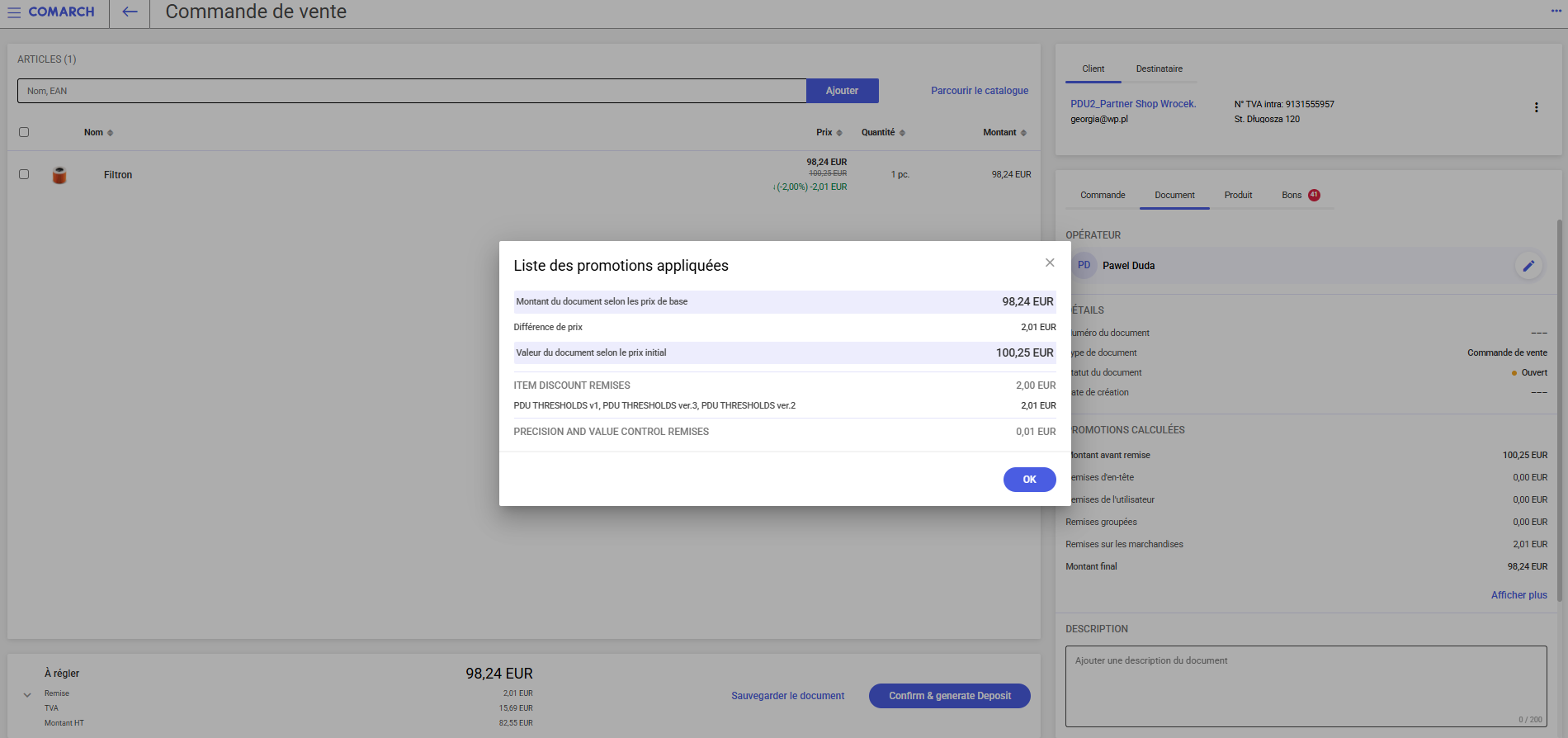1568x738 pixels.
Task: Open the Destinataire tab
Action: click(1159, 69)
